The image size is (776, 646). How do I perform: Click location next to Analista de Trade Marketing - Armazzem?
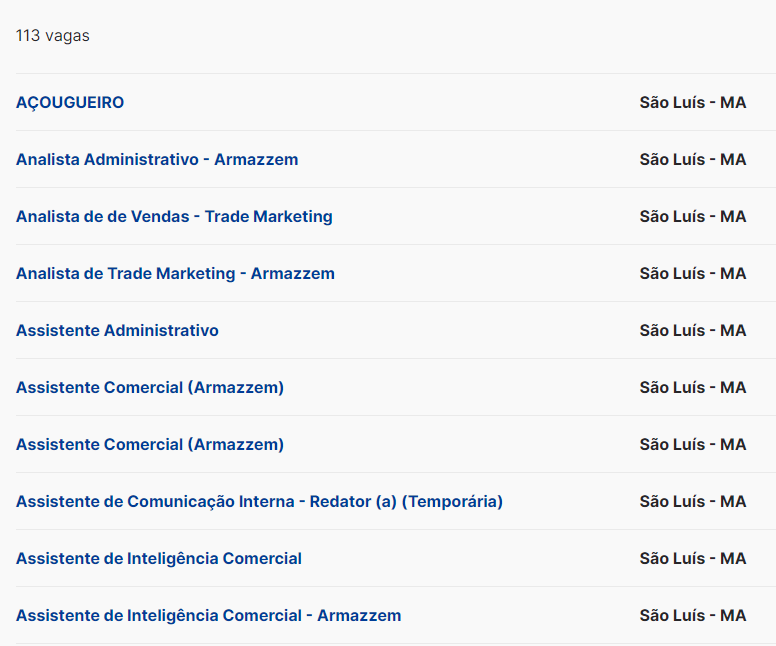[x=693, y=273]
